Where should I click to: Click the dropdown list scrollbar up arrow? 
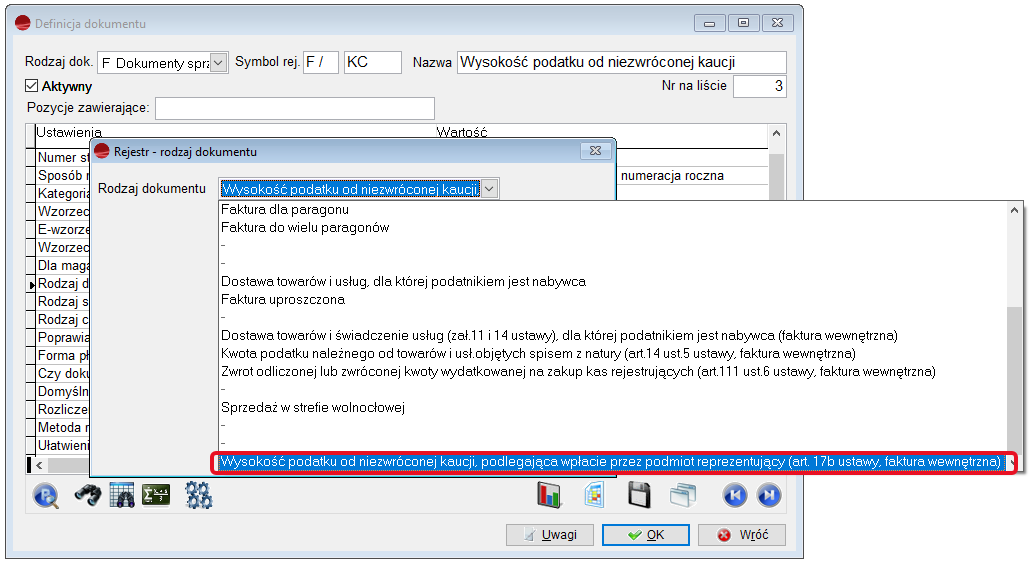pyautogui.click(x=1015, y=210)
